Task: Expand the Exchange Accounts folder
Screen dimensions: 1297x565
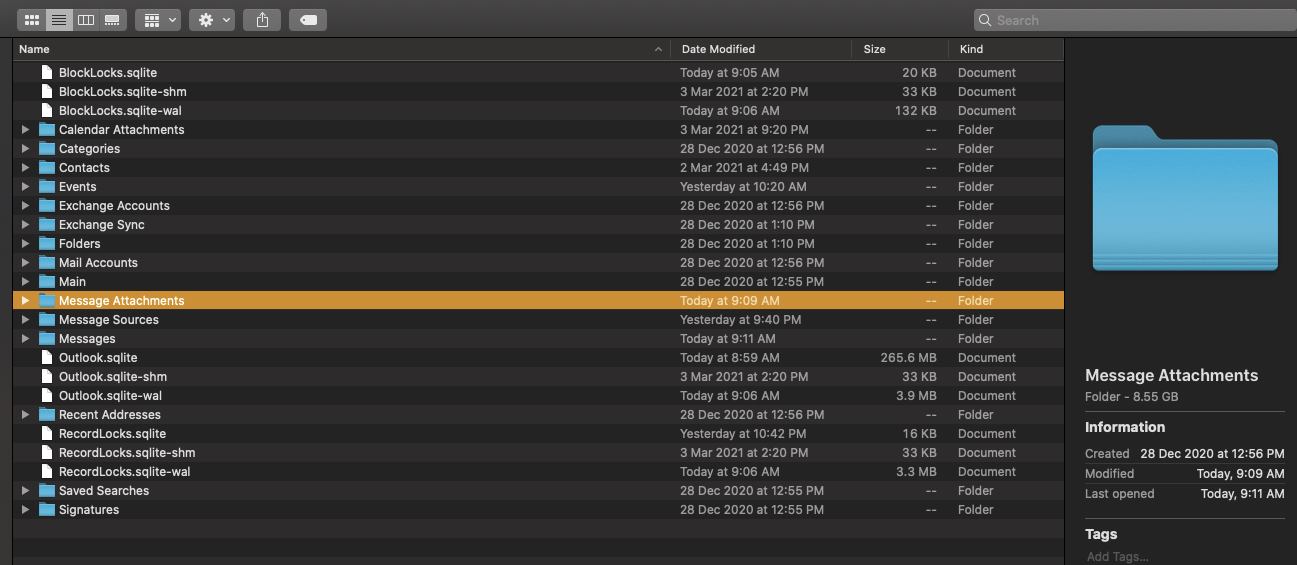Action: pos(26,206)
